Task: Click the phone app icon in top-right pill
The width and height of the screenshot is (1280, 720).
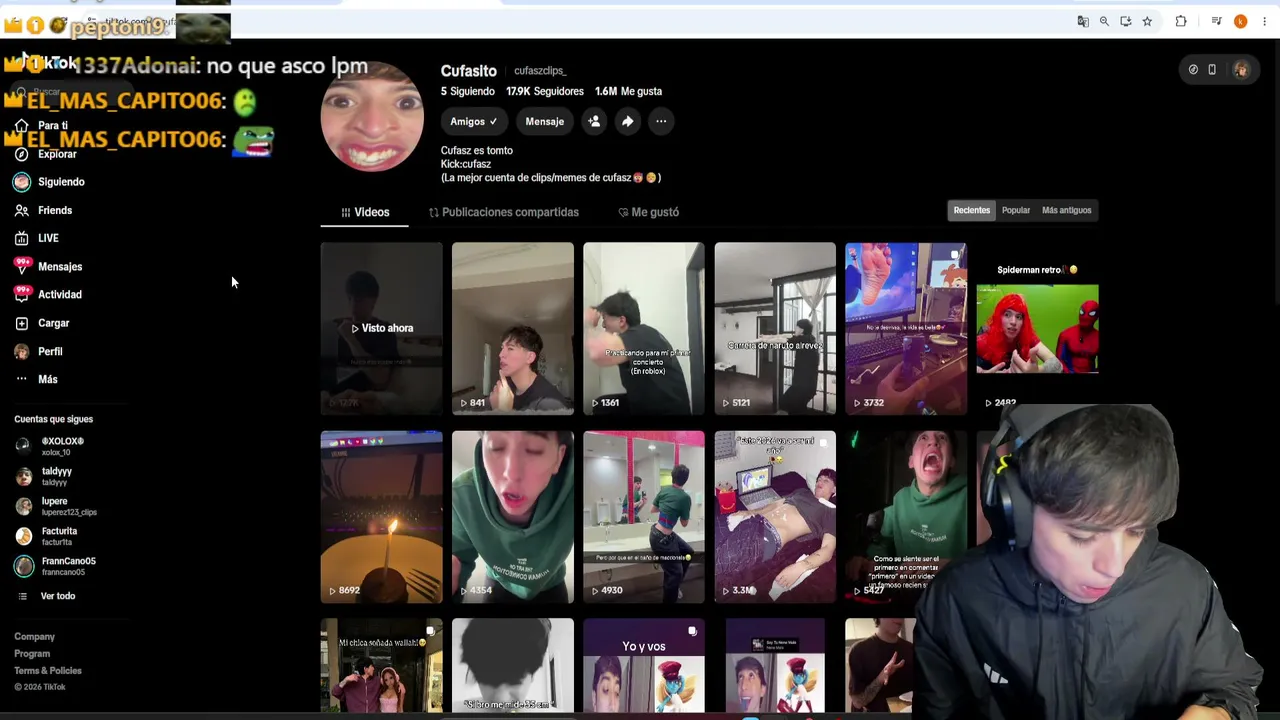Action: [x=1212, y=70]
